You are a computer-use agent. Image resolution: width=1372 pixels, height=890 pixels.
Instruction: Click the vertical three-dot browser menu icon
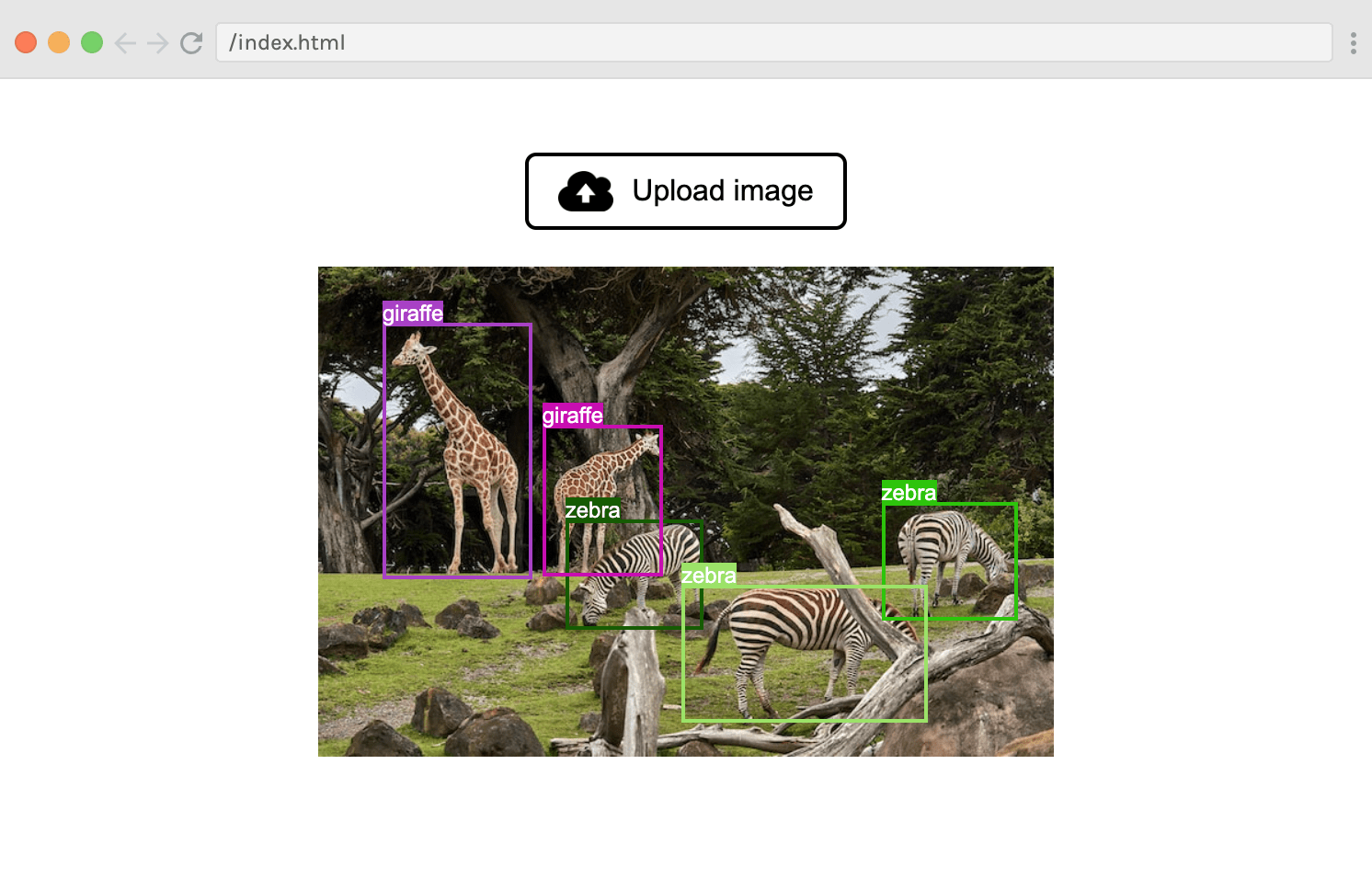click(1353, 42)
